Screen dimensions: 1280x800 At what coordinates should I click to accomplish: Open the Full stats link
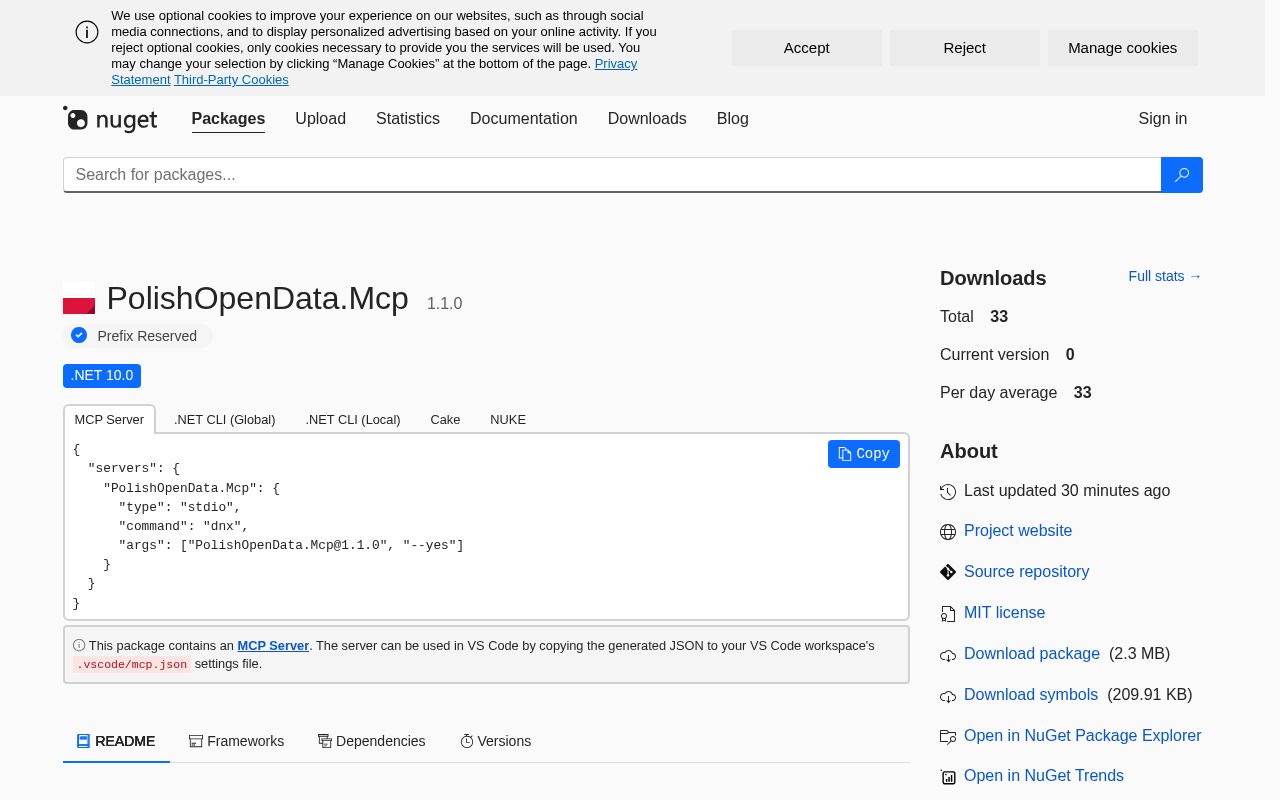(1165, 276)
